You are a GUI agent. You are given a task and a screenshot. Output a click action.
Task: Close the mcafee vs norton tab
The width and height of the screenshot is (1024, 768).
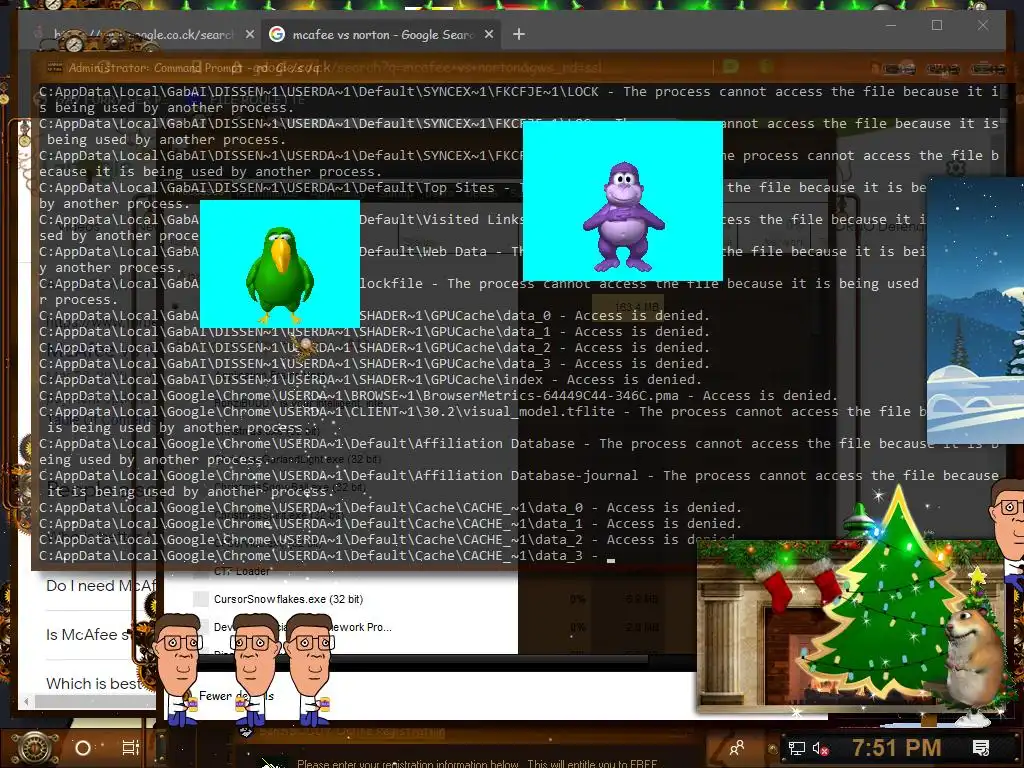pos(488,35)
